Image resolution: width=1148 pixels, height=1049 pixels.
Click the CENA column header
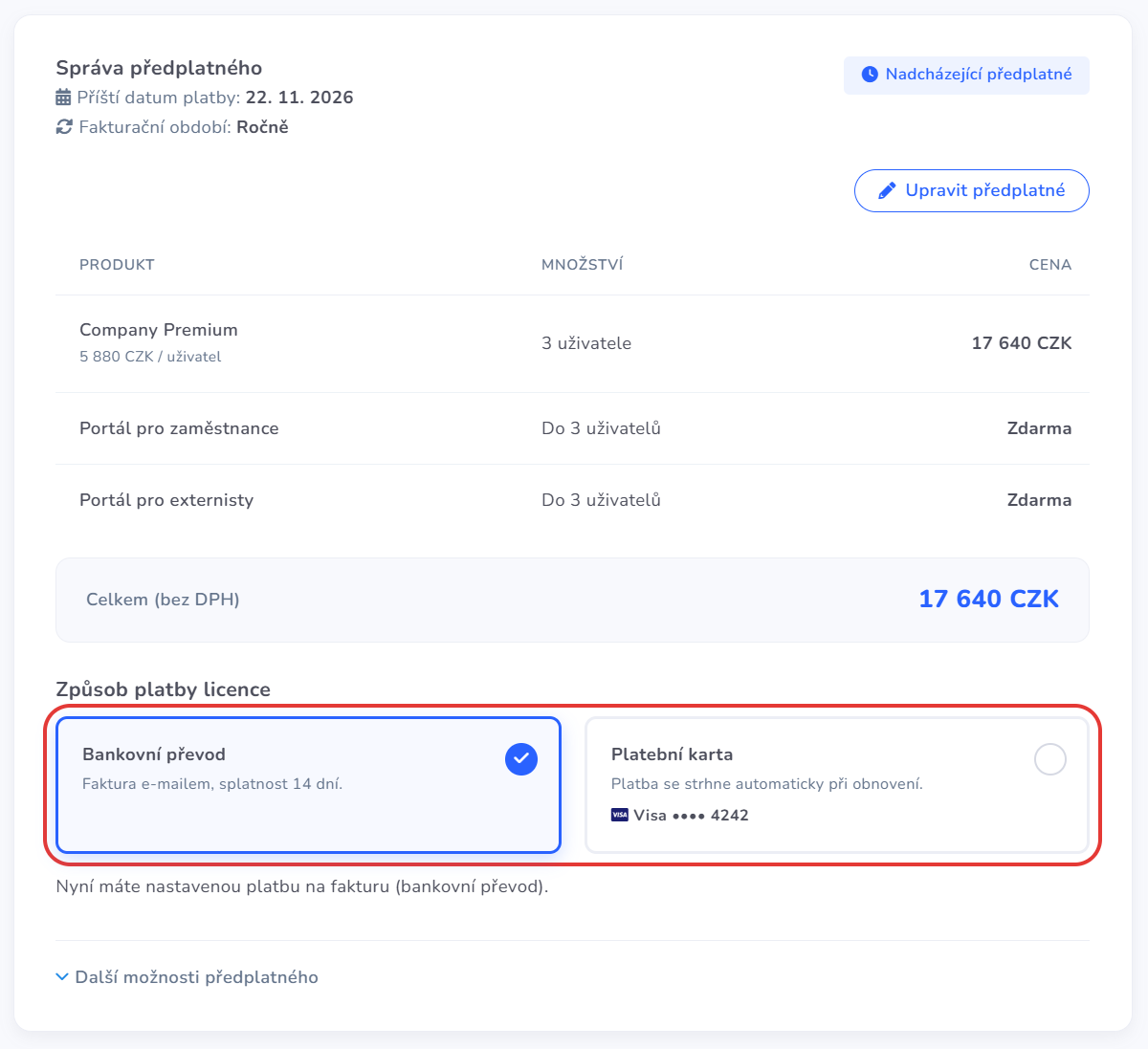coord(1050,265)
